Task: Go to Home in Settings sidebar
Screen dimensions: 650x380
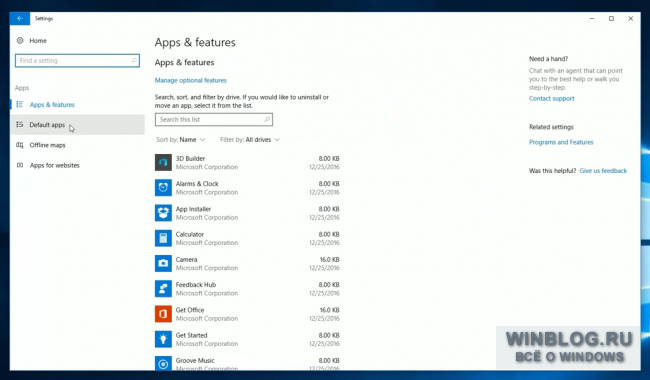Action: click(38, 41)
